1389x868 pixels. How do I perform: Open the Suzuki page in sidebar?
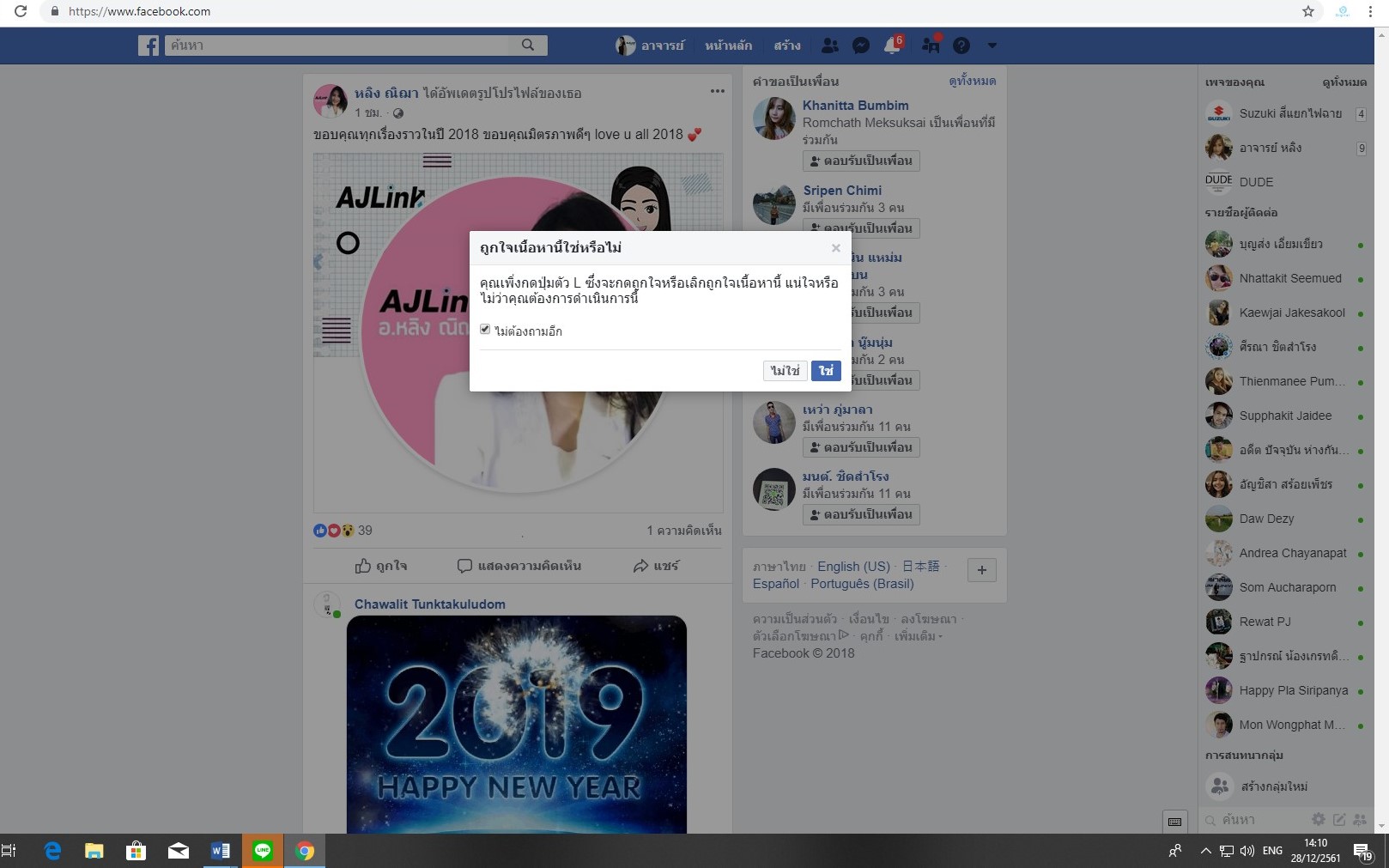click(x=1285, y=113)
